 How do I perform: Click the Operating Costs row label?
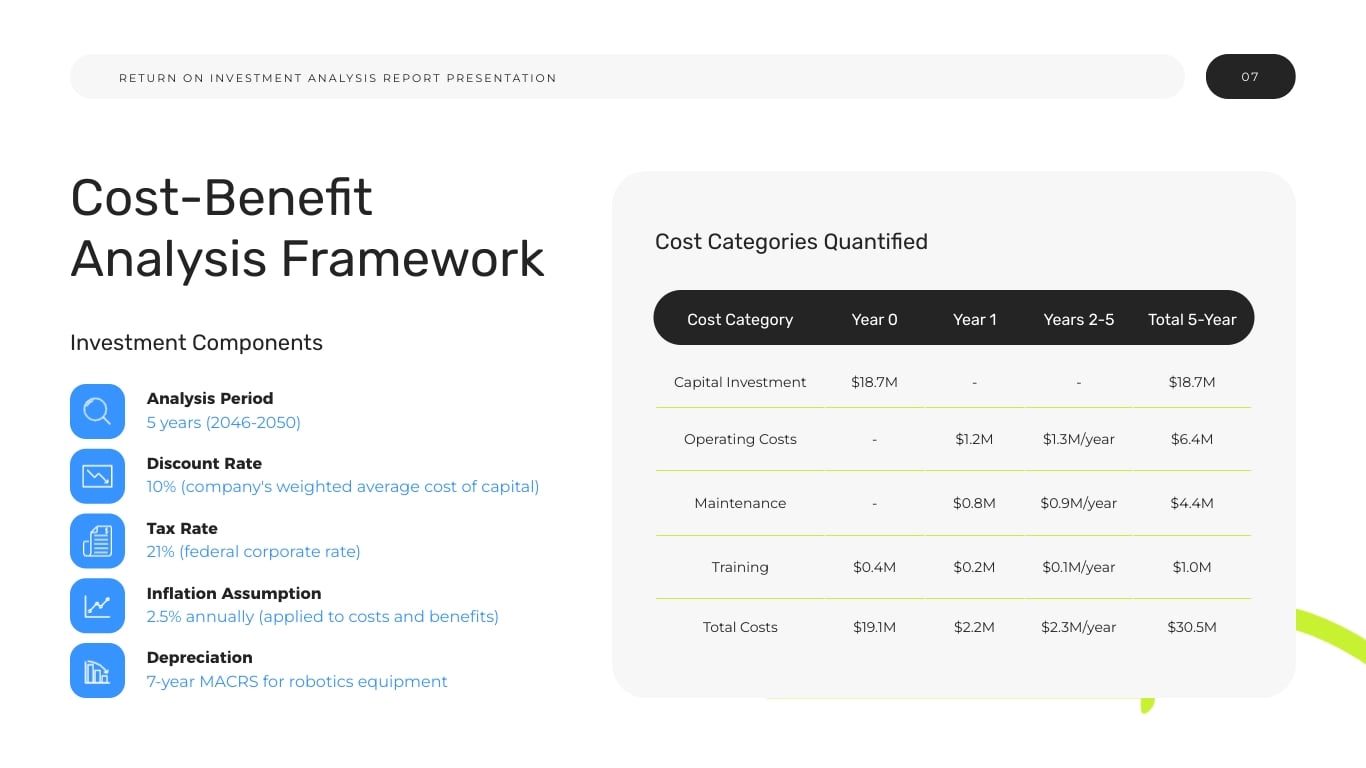pos(740,439)
